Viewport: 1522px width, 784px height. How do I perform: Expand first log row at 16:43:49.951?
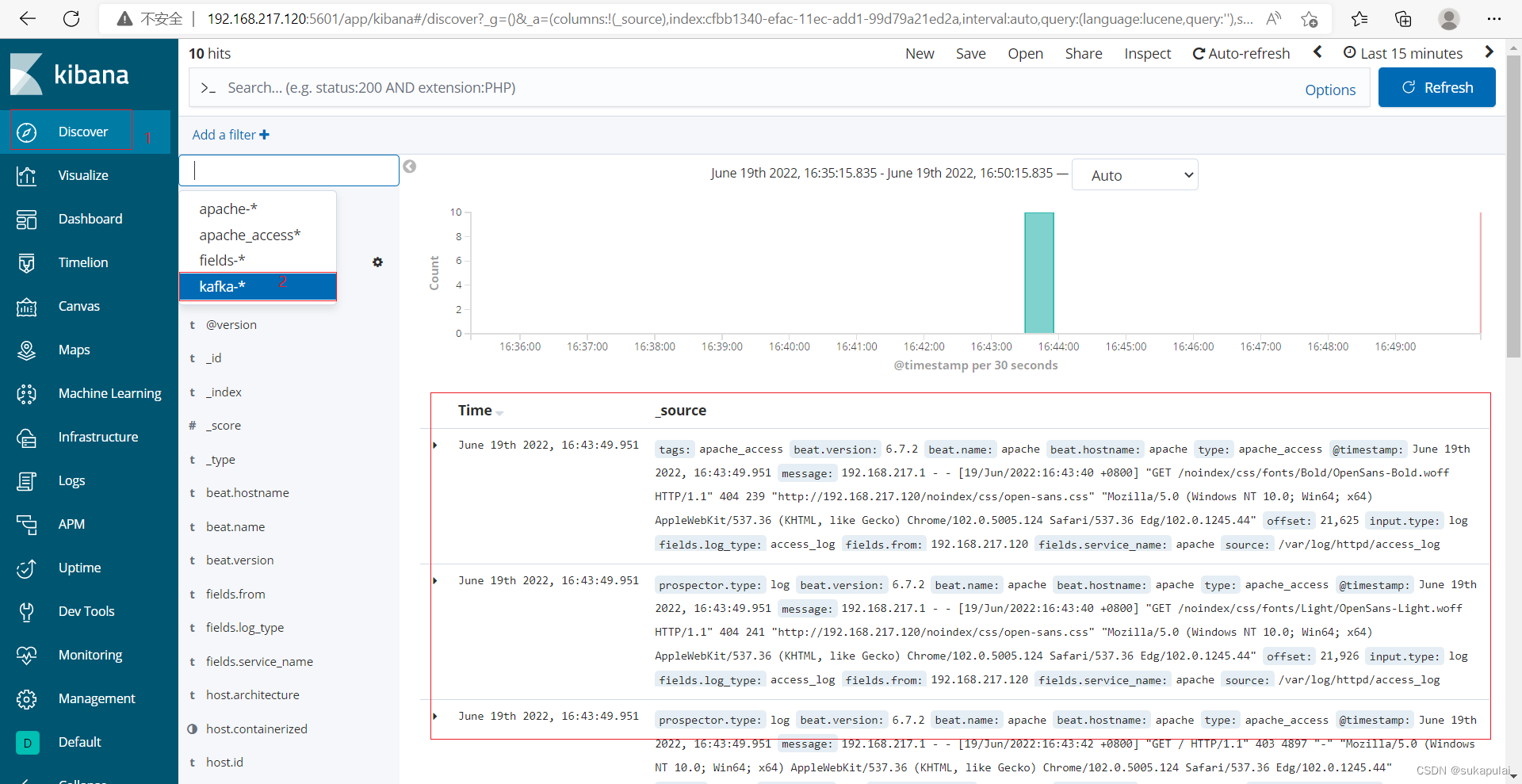click(x=435, y=446)
